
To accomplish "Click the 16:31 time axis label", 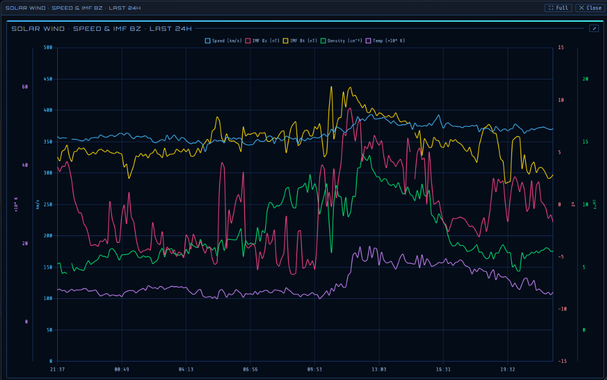I will (x=443, y=370).
